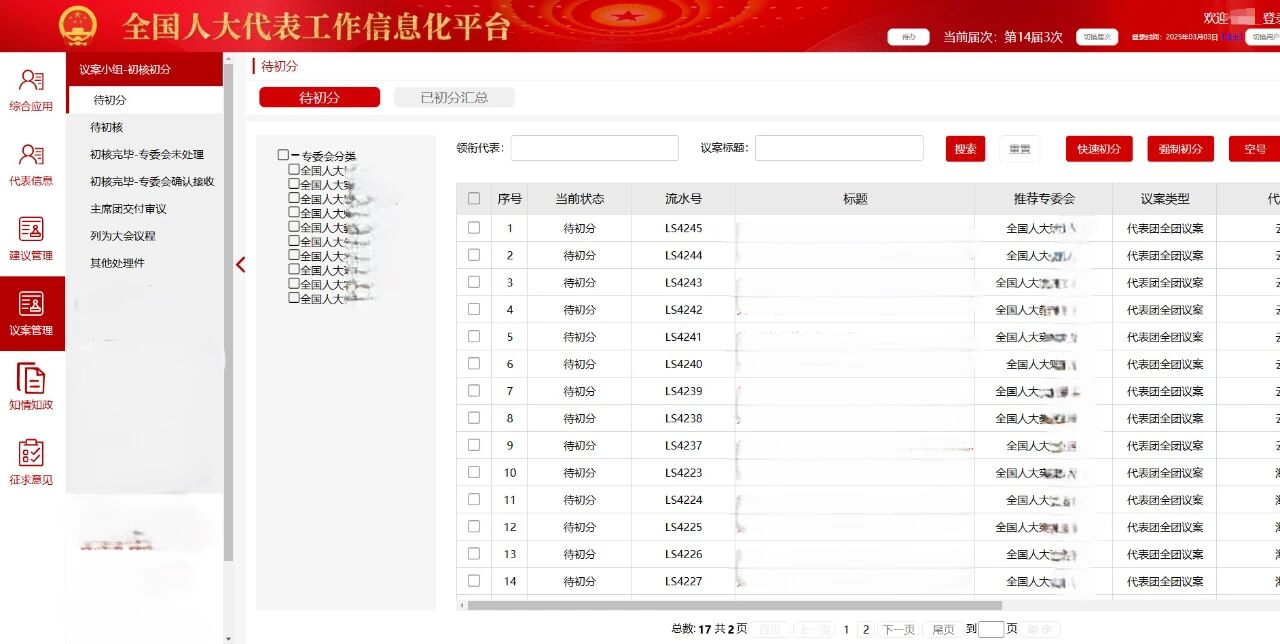The height and width of the screenshot is (644, 1280).
Task: Open the 征求意见 sidebar icon
Action: point(31,463)
